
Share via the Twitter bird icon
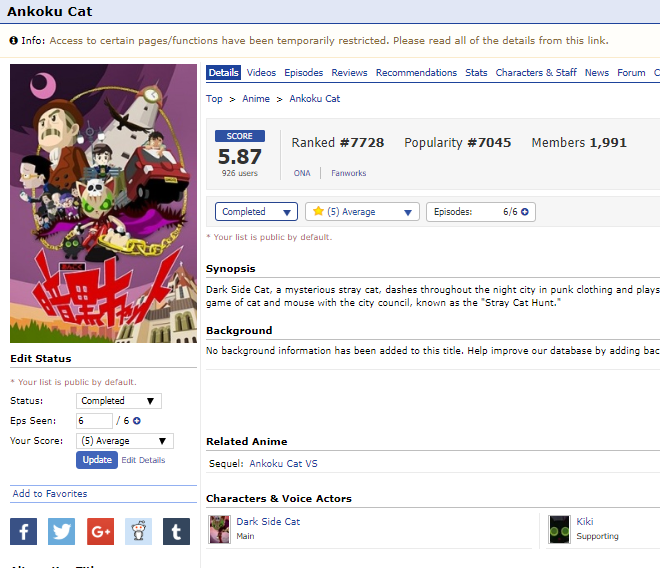[61, 531]
